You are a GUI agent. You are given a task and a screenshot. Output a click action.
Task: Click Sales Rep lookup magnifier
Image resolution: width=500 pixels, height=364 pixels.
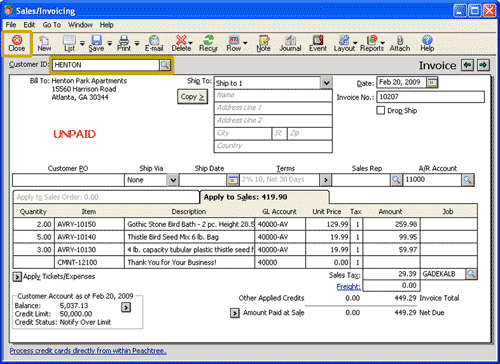(396, 180)
